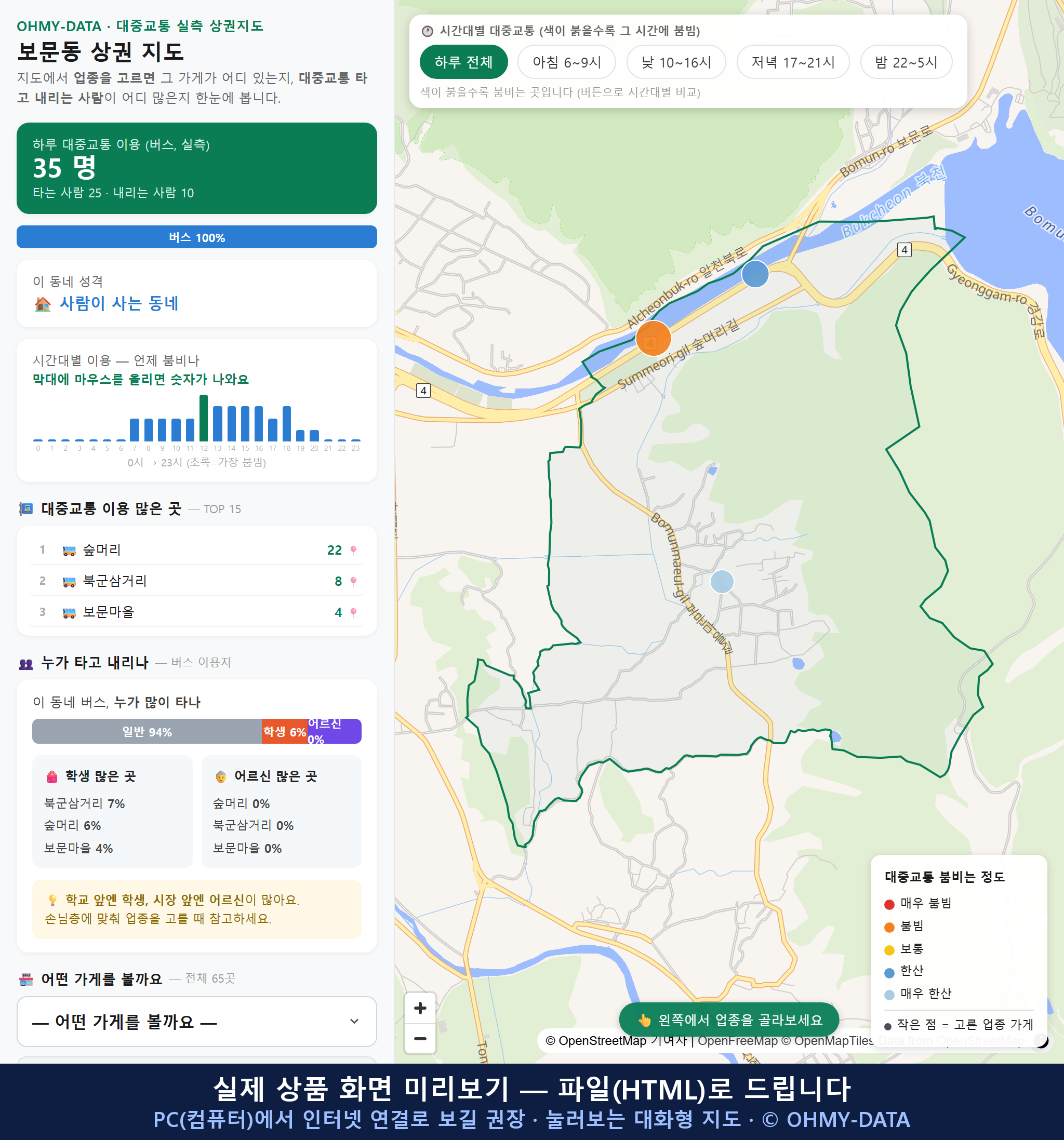Image resolution: width=1064 pixels, height=1140 pixels.
Task: Click the shop icon beside 어떤 가게를 볼까요 heading
Action: pyautogui.click(x=26, y=979)
